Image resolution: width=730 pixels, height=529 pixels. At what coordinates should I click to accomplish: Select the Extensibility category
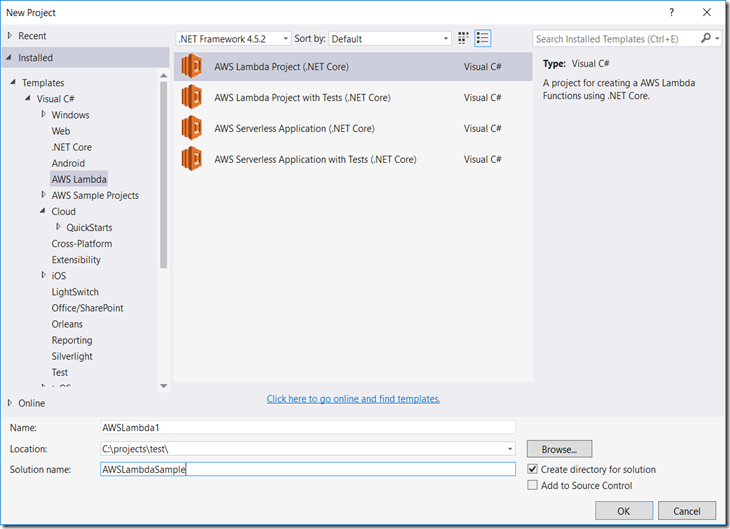pyautogui.click(x=76, y=260)
